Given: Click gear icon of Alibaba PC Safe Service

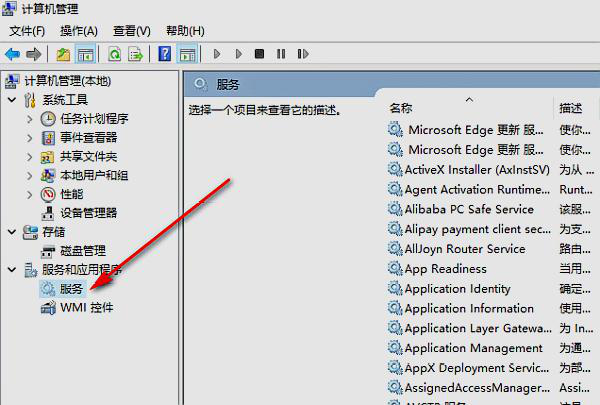Looking at the screenshot, I should 395,209.
